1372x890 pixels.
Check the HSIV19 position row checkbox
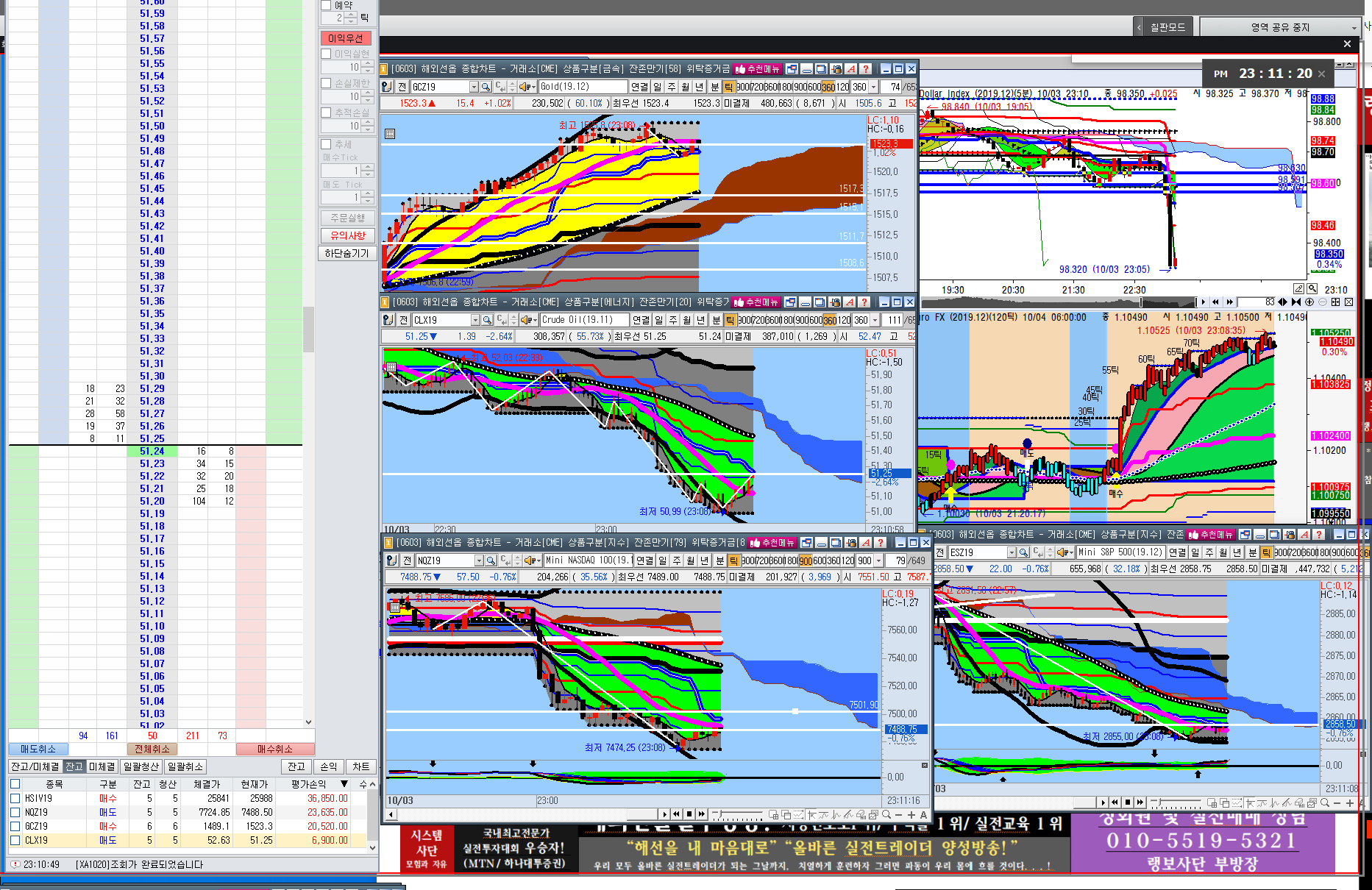[x=15, y=798]
